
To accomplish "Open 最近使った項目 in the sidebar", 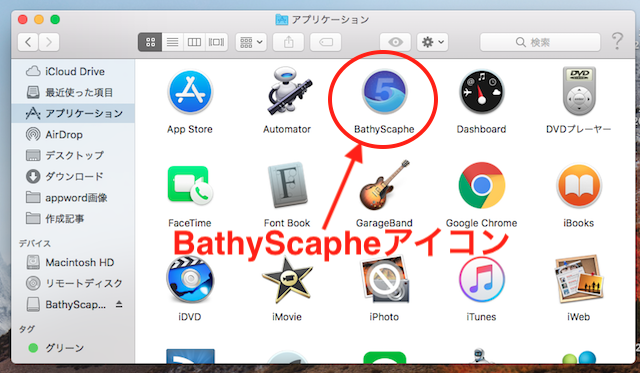I will click(x=73, y=93).
